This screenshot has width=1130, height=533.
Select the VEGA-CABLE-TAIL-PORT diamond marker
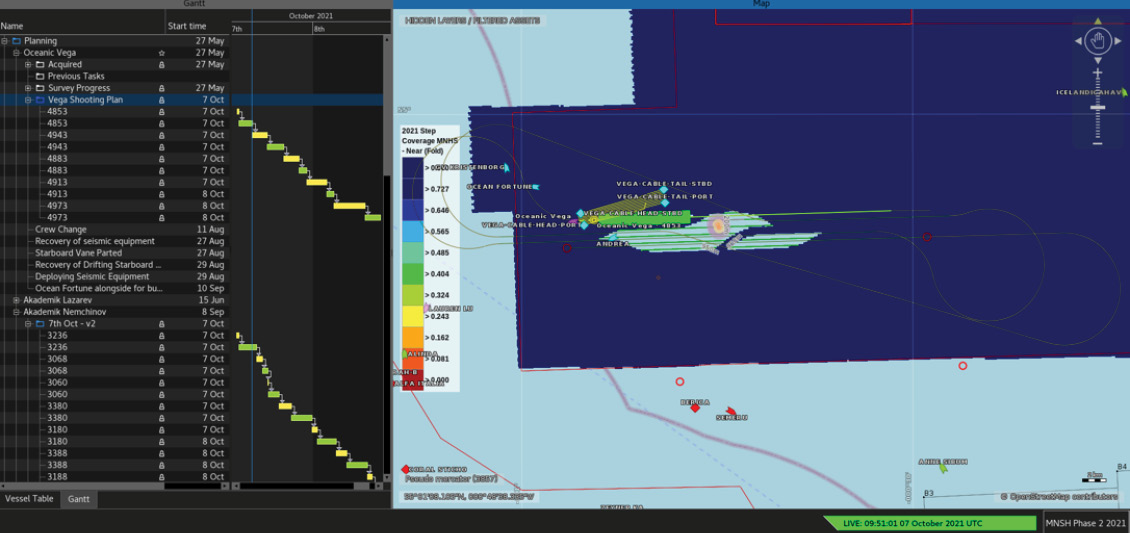[665, 203]
